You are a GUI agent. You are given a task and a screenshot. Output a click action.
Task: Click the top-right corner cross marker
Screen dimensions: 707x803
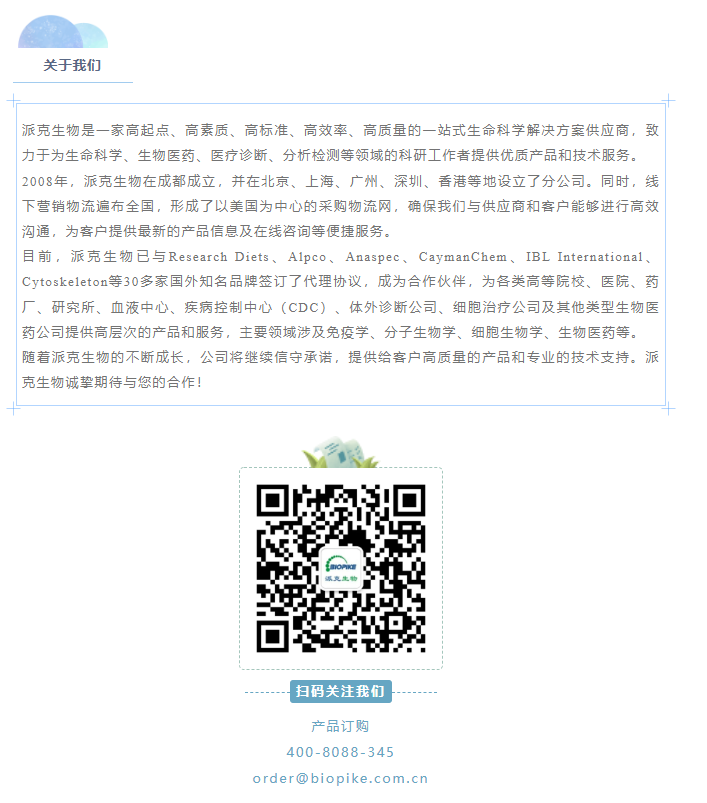click(668, 100)
